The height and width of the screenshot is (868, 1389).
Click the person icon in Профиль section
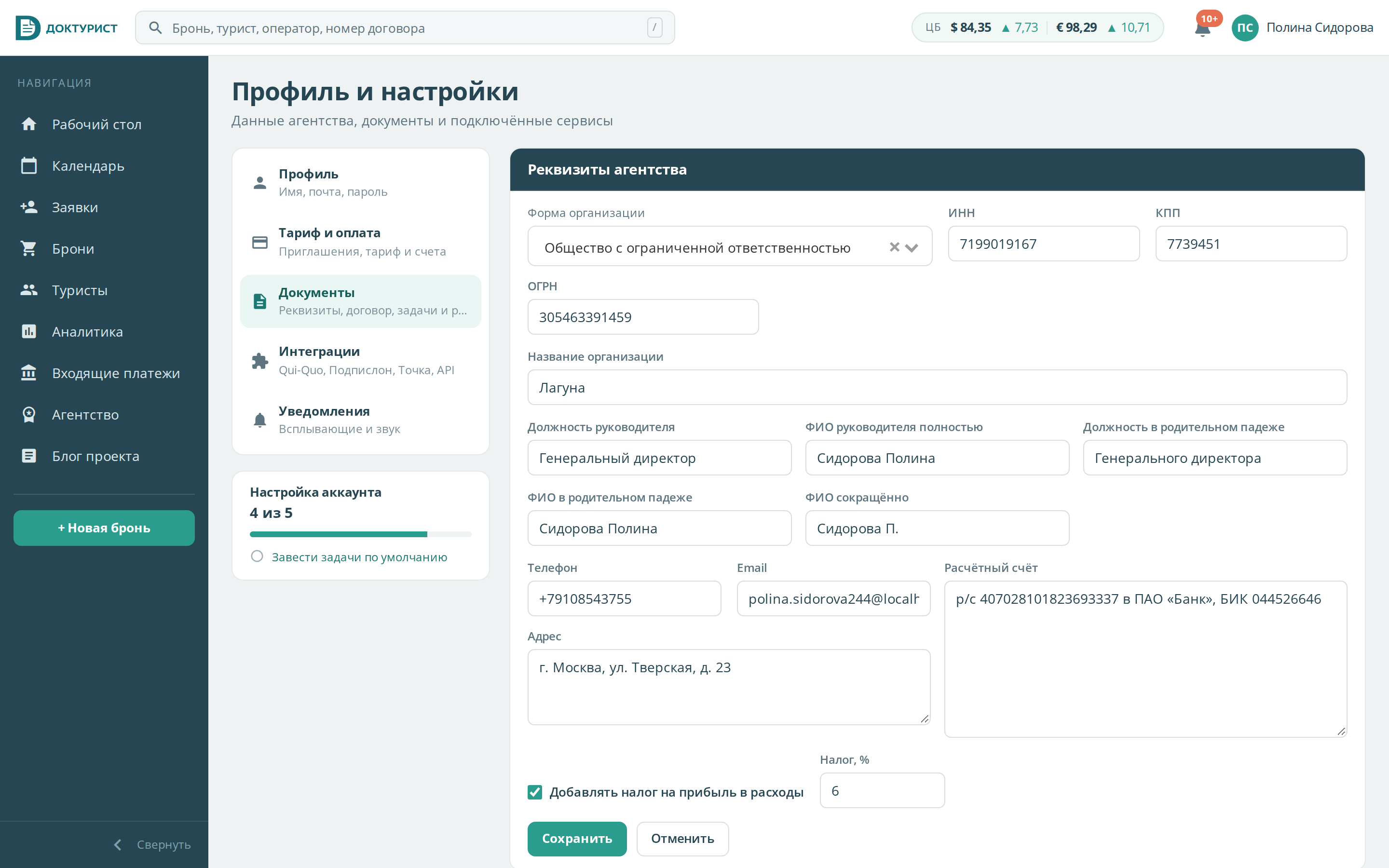click(x=260, y=183)
